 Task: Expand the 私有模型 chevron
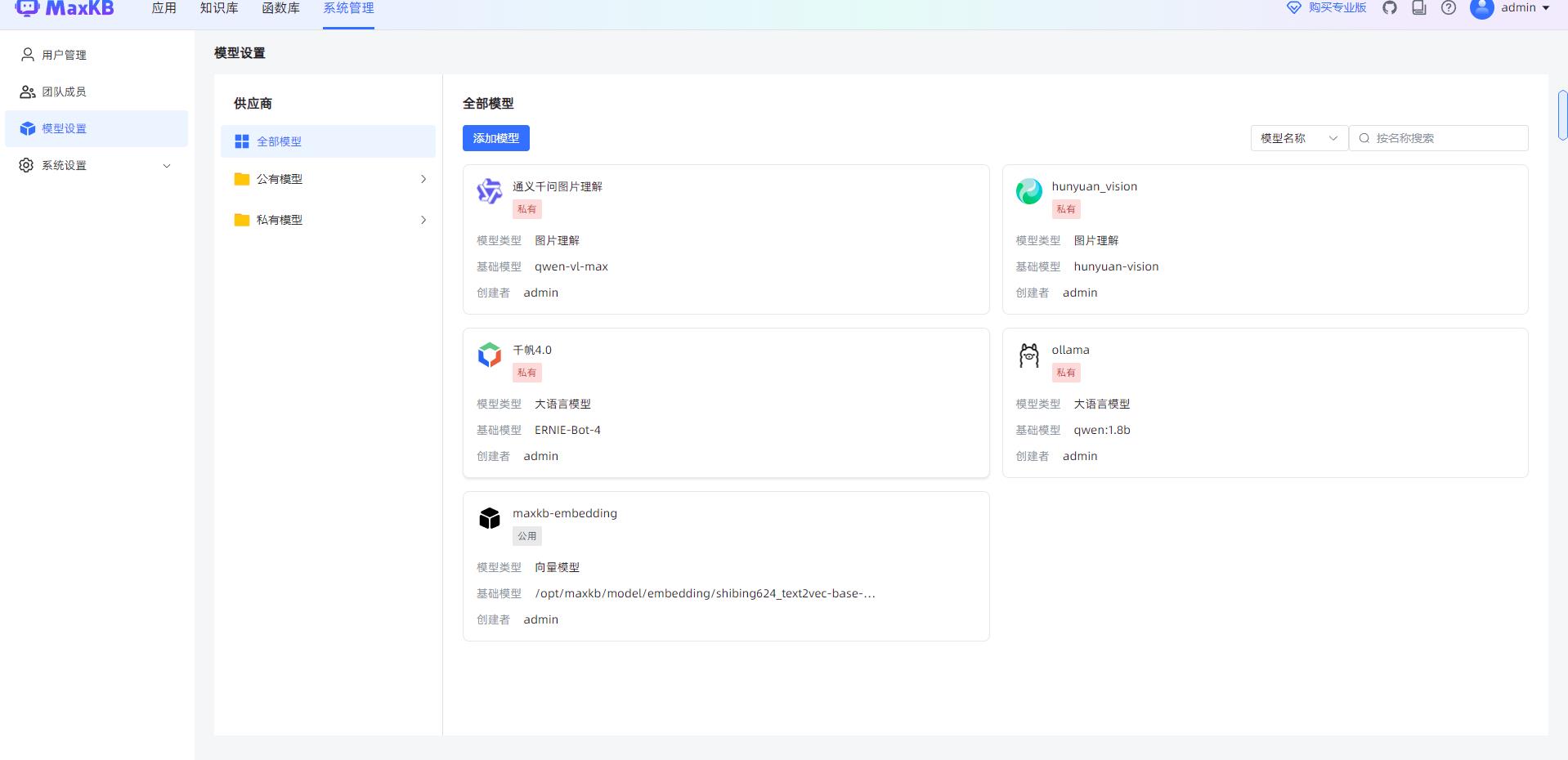[423, 220]
